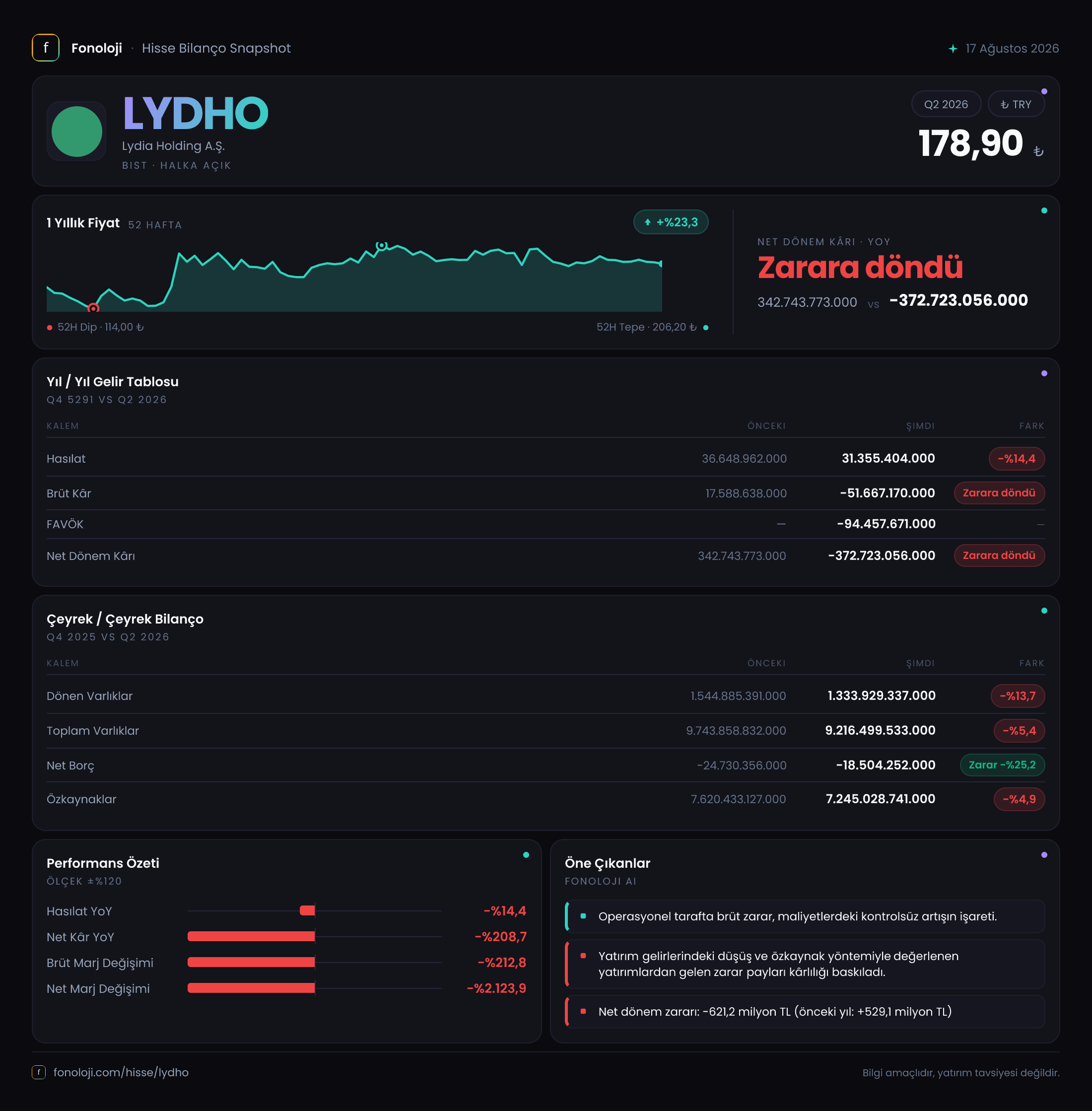Click the FAVÖK value -94.457.671.000
This screenshot has width=1092, height=1111.
pyautogui.click(x=886, y=524)
